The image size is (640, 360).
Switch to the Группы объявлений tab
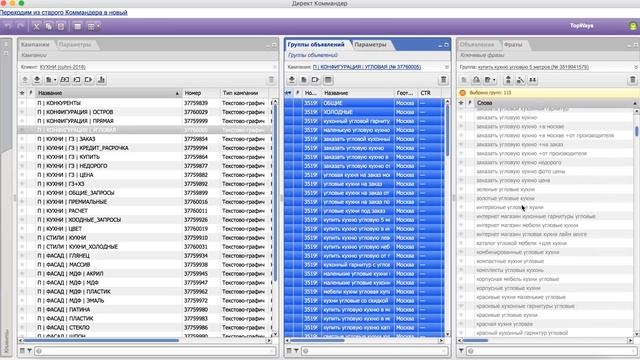coord(316,44)
